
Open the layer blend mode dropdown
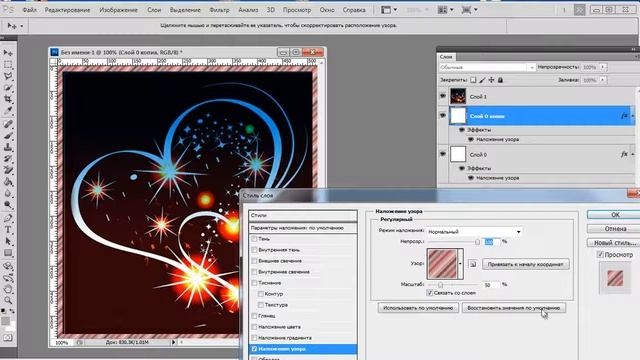(x=487, y=67)
